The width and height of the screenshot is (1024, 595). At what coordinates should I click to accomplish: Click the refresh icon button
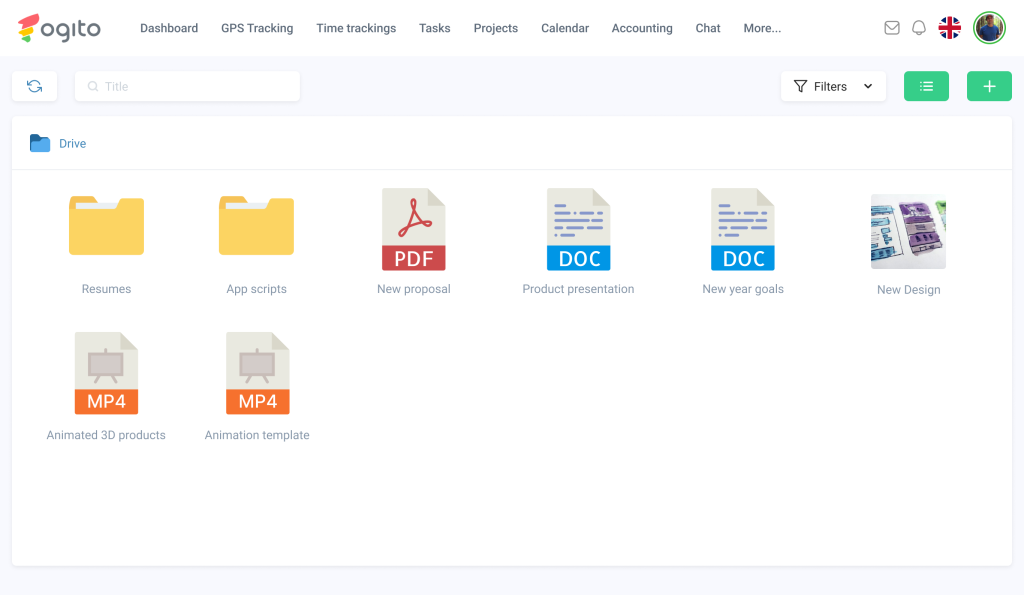pyautogui.click(x=34, y=87)
